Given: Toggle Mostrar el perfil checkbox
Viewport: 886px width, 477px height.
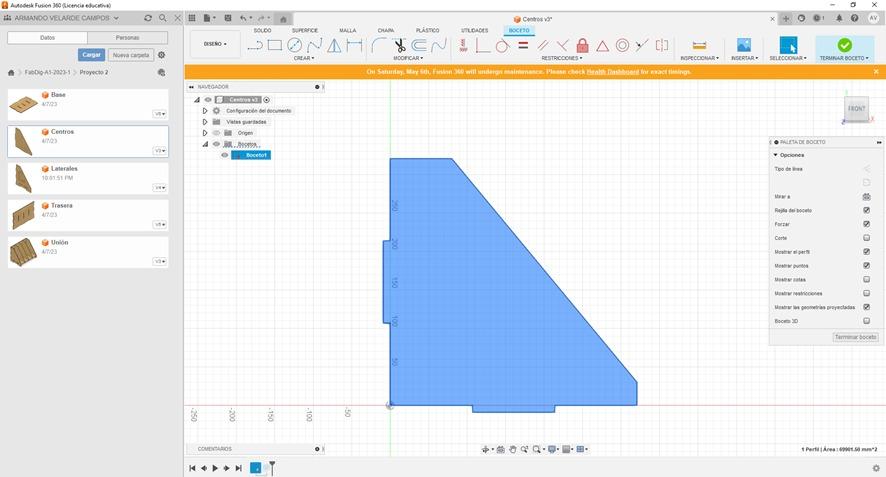Looking at the screenshot, I should (866, 251).
